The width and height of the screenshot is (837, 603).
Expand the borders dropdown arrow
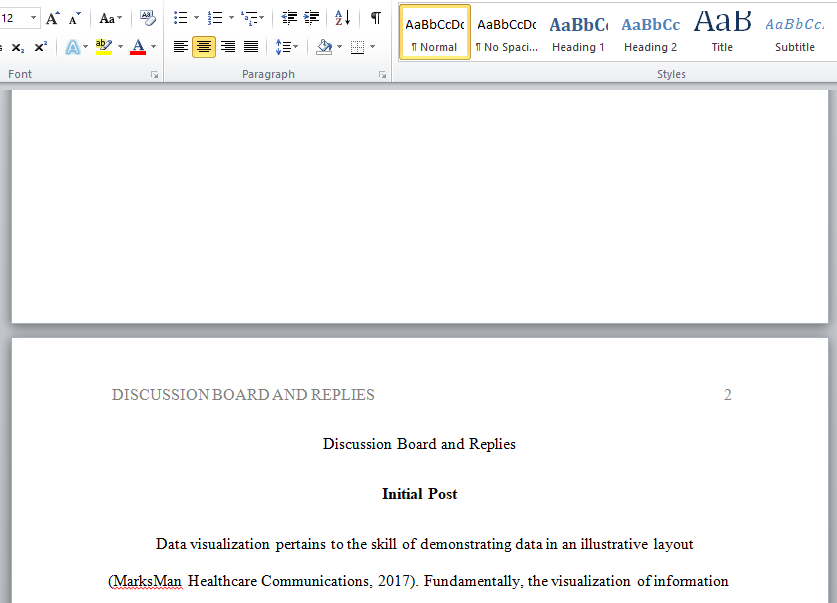coord(372,47)
